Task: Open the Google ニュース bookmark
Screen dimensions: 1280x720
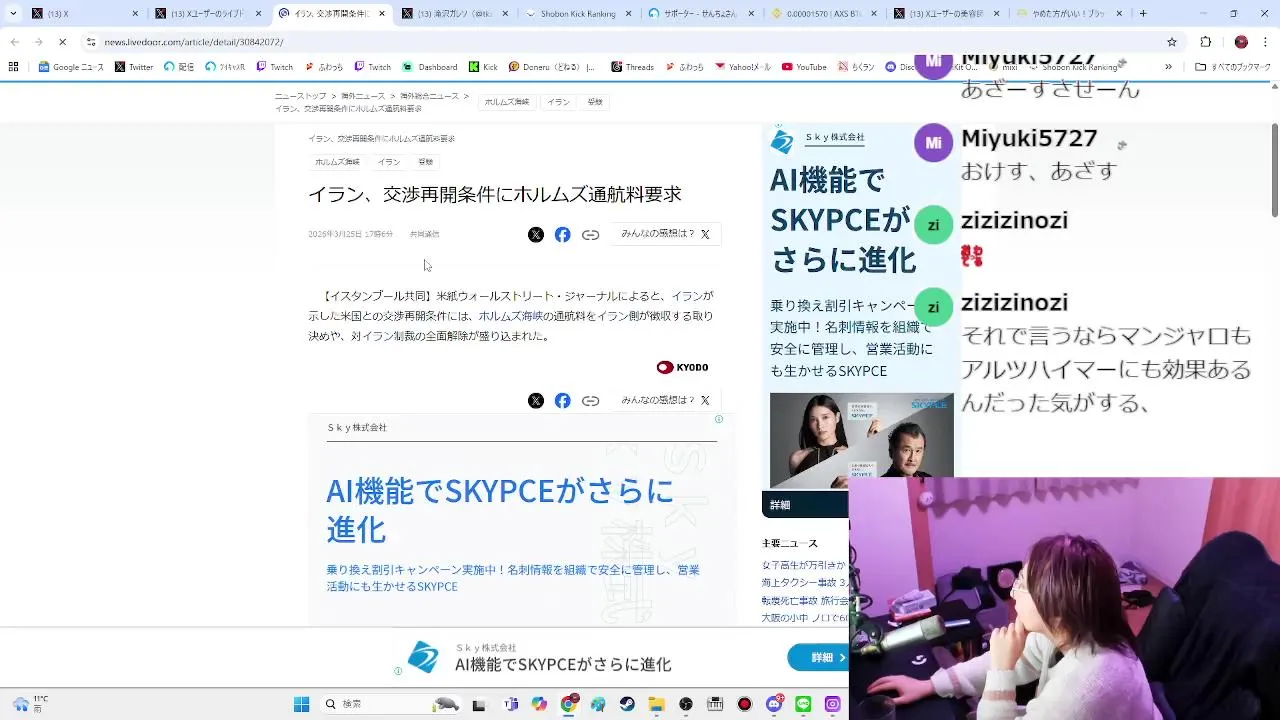Action: coord(71,67)
